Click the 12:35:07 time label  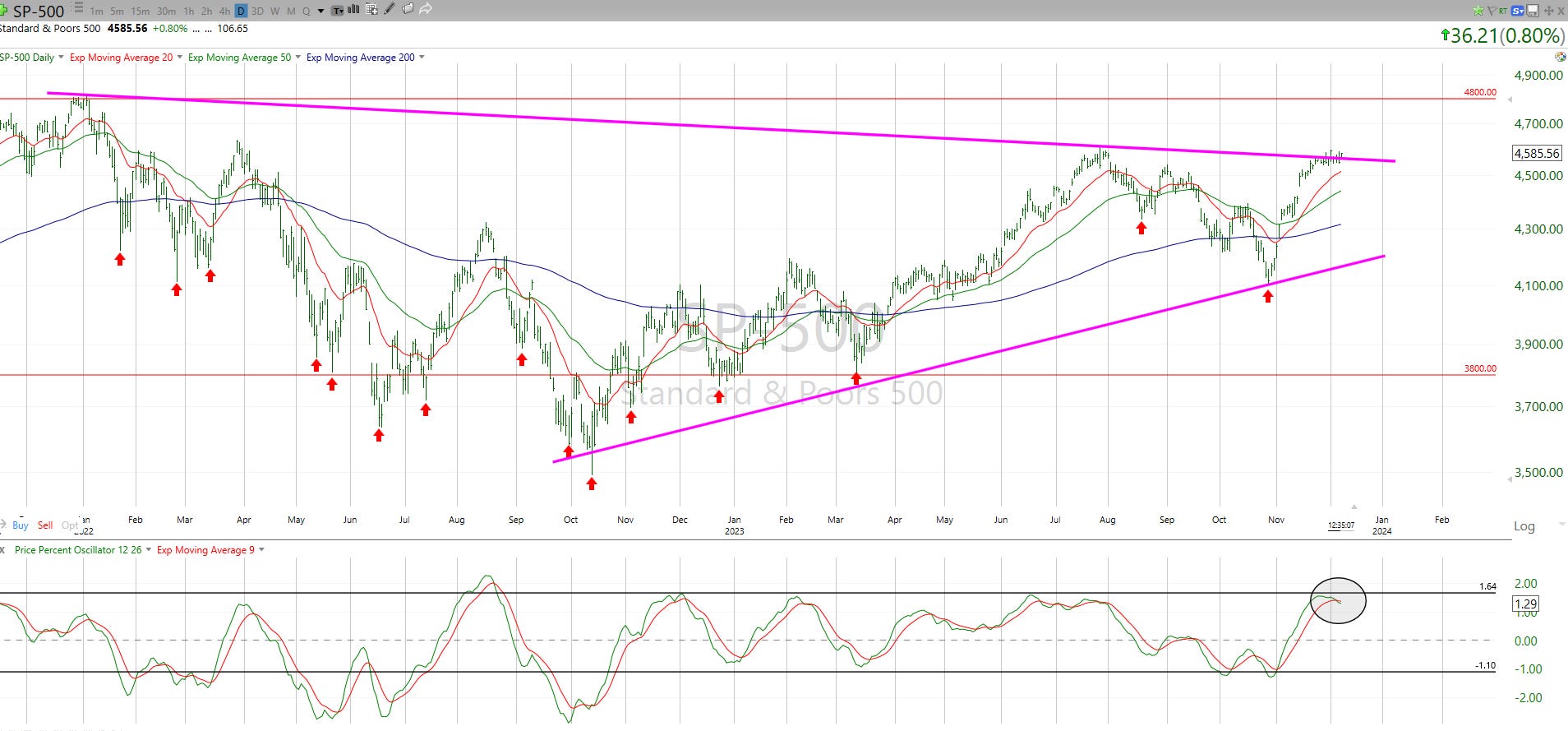pos(1341,525)
